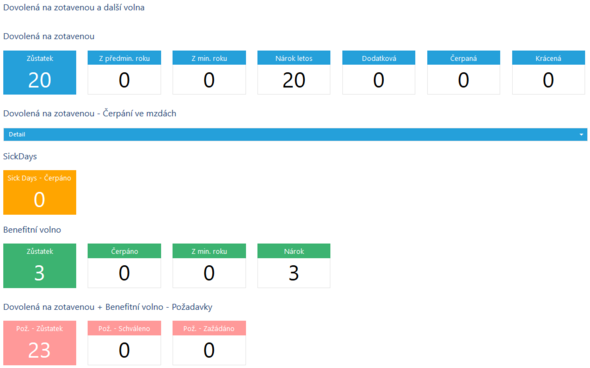The height and width of the screenshot is (368, 590).
Task: Click the Detail bar label
Action: tap(17, 134)
